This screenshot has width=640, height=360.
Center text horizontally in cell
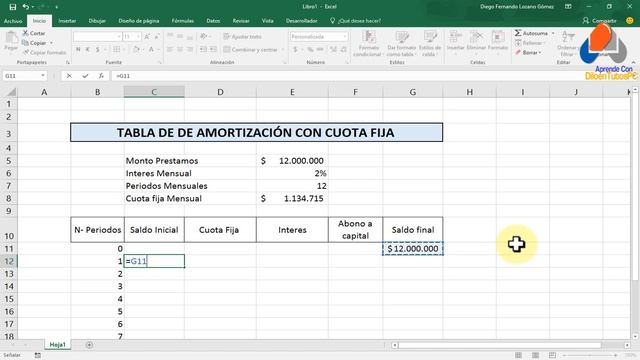(x=180, y=49)
